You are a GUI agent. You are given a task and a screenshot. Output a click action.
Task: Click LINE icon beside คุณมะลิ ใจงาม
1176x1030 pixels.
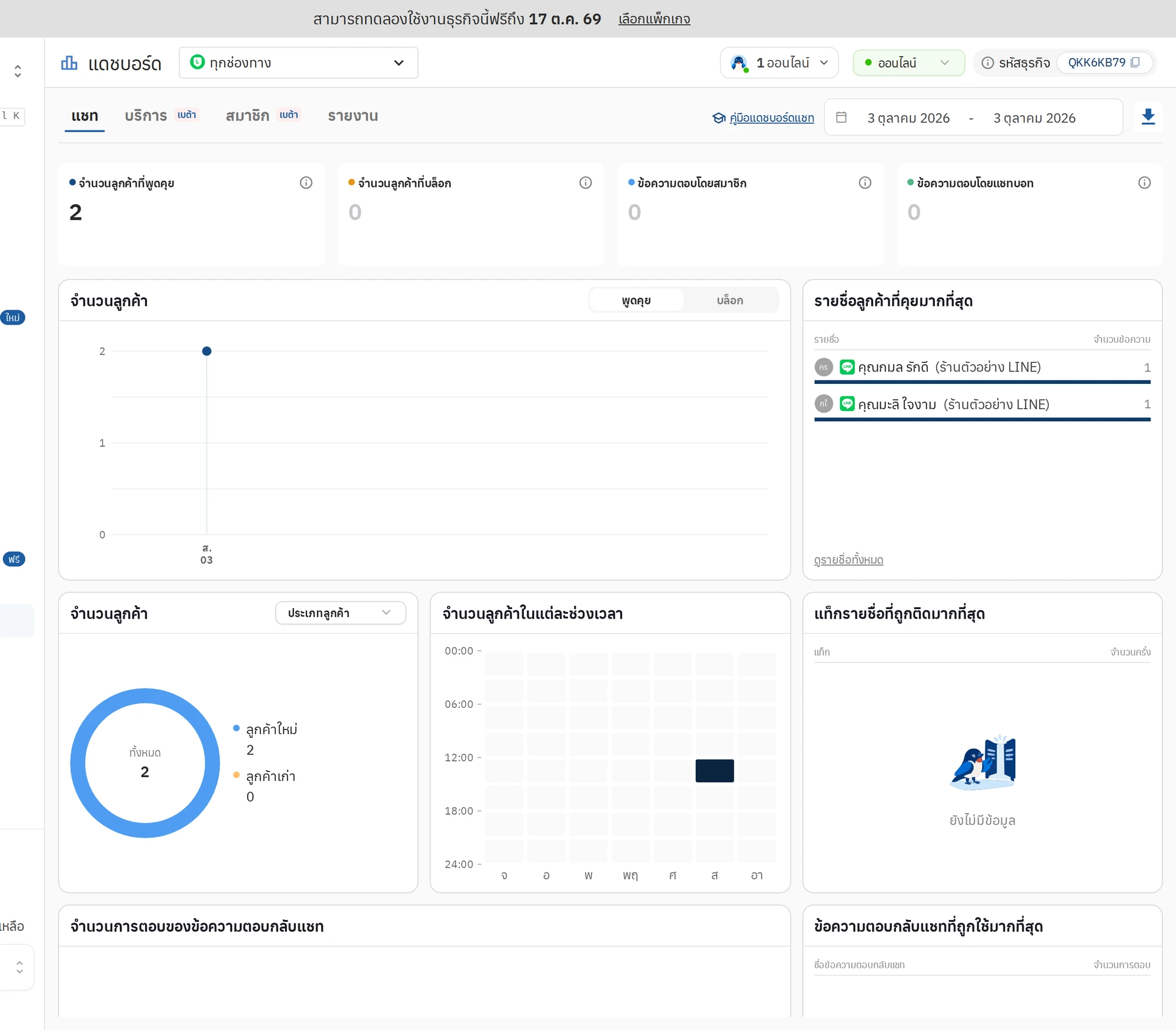point(847,404)
